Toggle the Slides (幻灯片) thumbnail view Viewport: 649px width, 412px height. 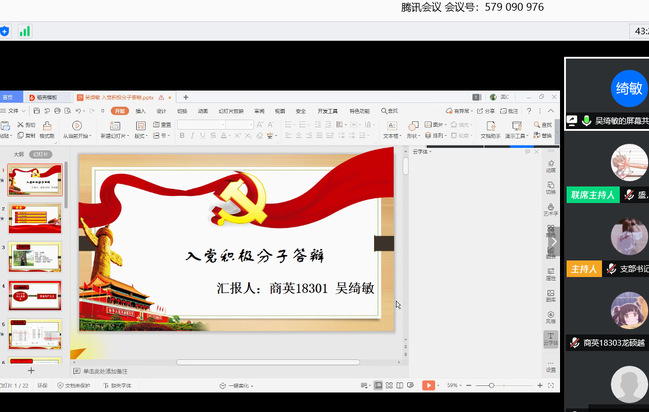tap(39, 155)
